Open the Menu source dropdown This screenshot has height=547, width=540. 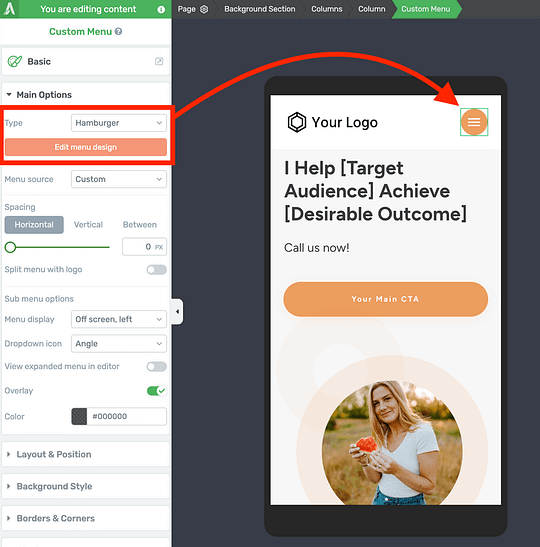pyautogui.click(x=119, y=179)
